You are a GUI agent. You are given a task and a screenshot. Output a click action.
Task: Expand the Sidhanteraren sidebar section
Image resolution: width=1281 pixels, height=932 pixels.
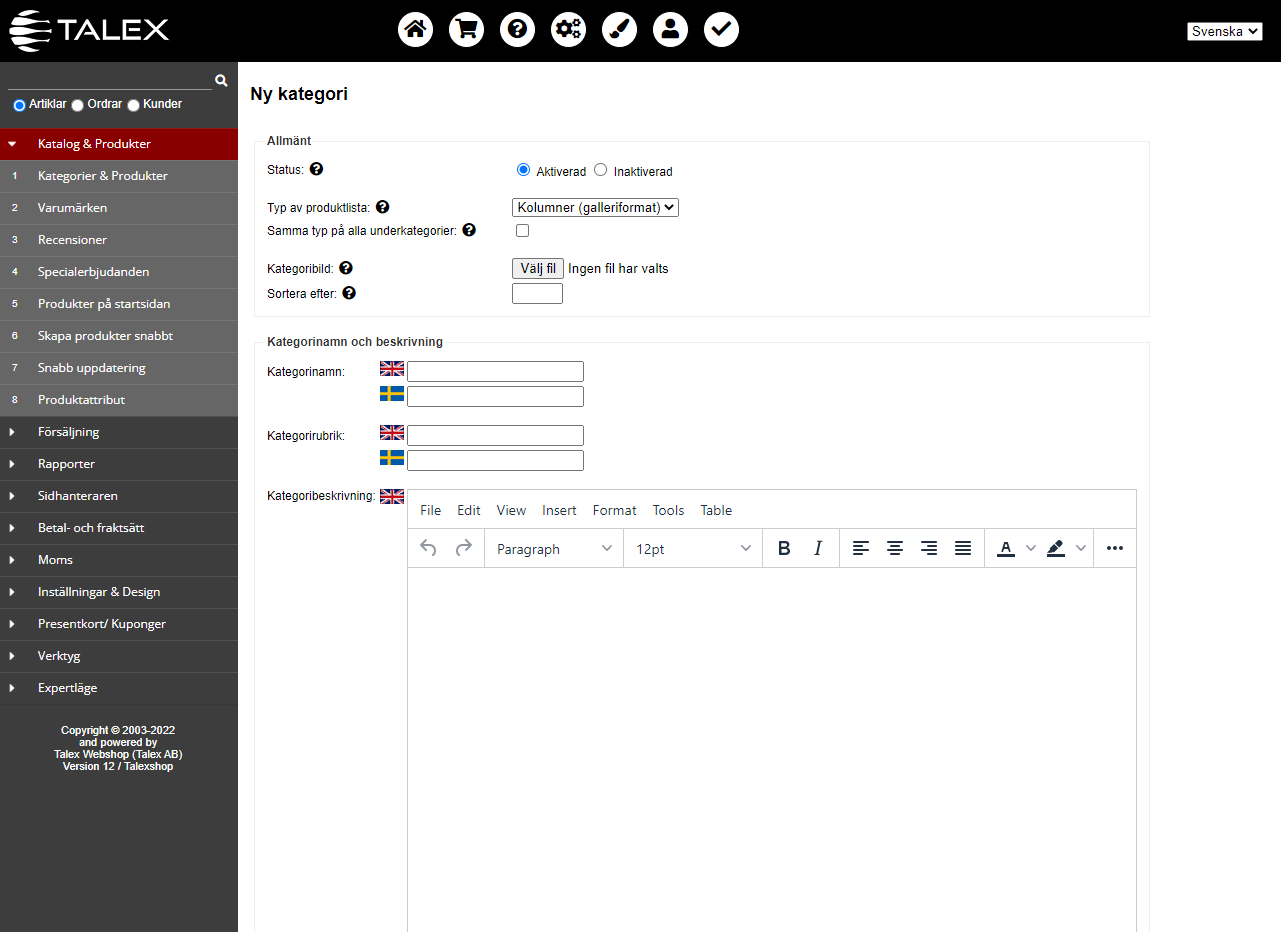tap(119, 496)
